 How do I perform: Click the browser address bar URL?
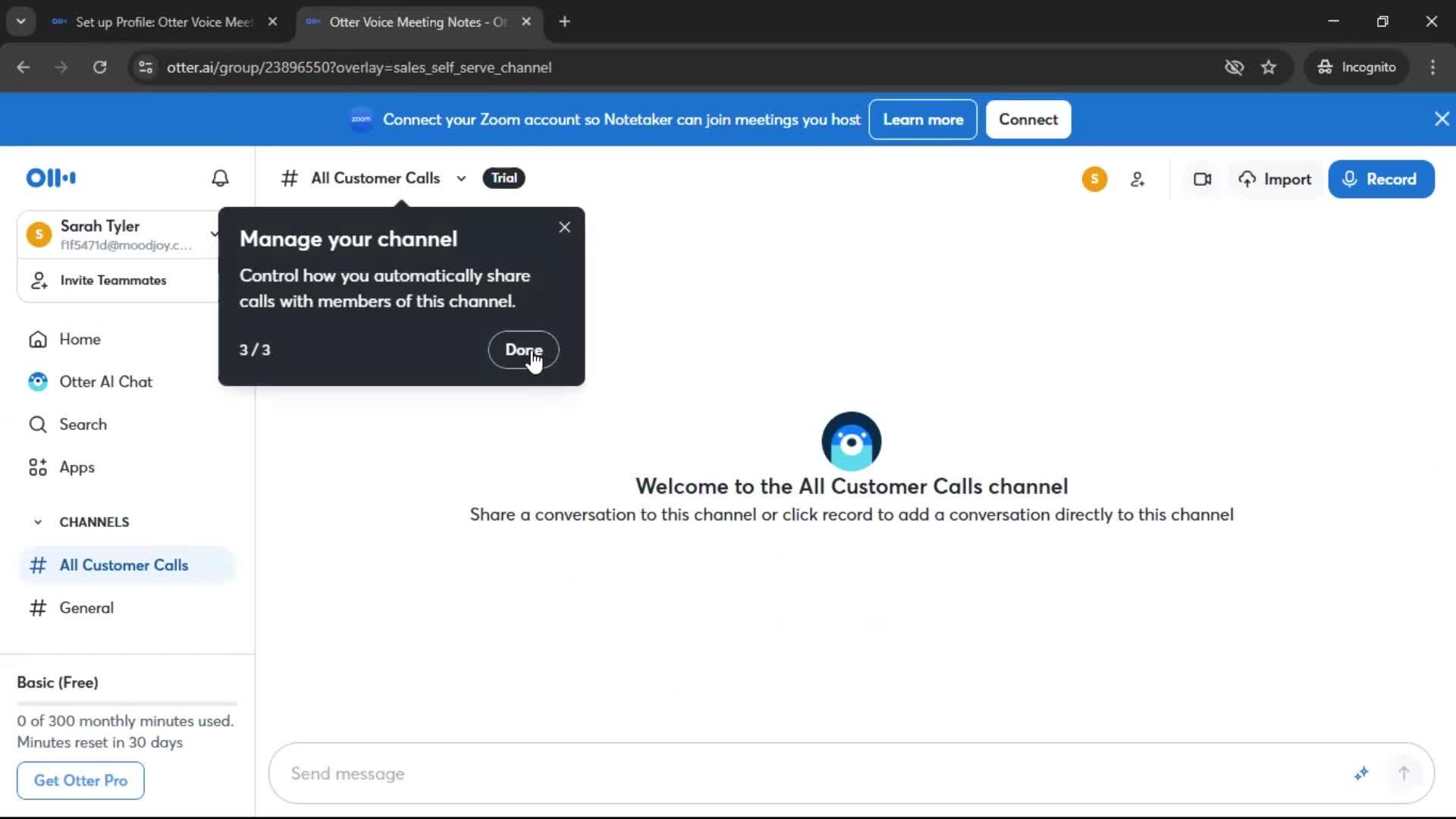[x=359, y=67]
